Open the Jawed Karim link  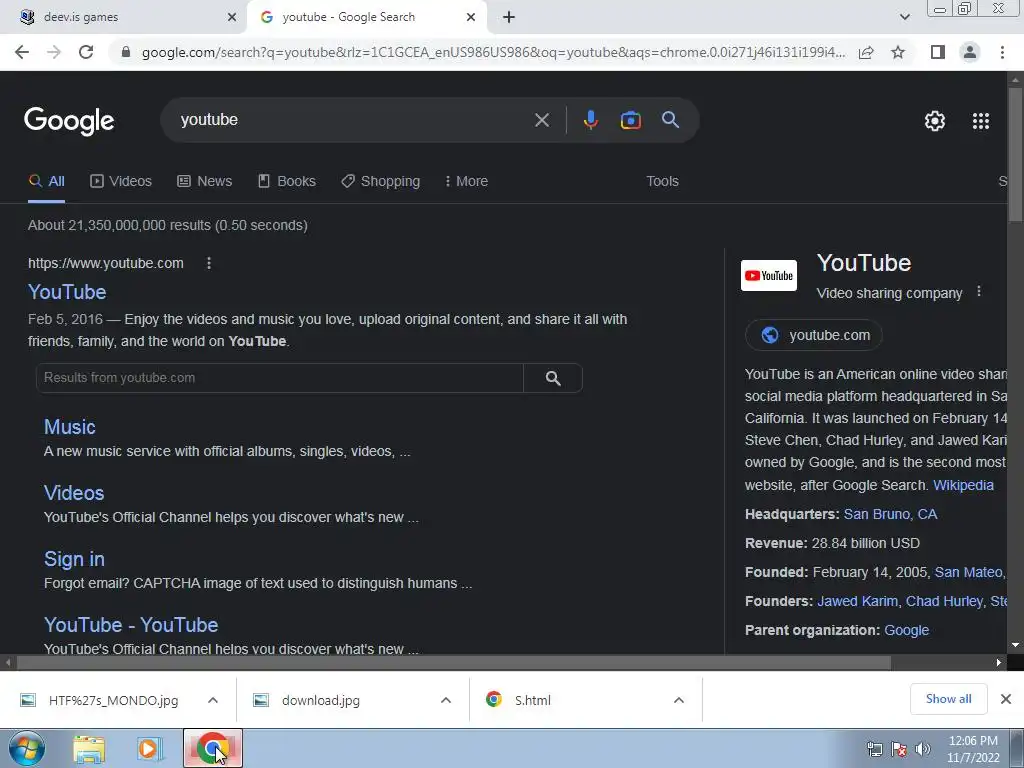(x=857, y=601)
